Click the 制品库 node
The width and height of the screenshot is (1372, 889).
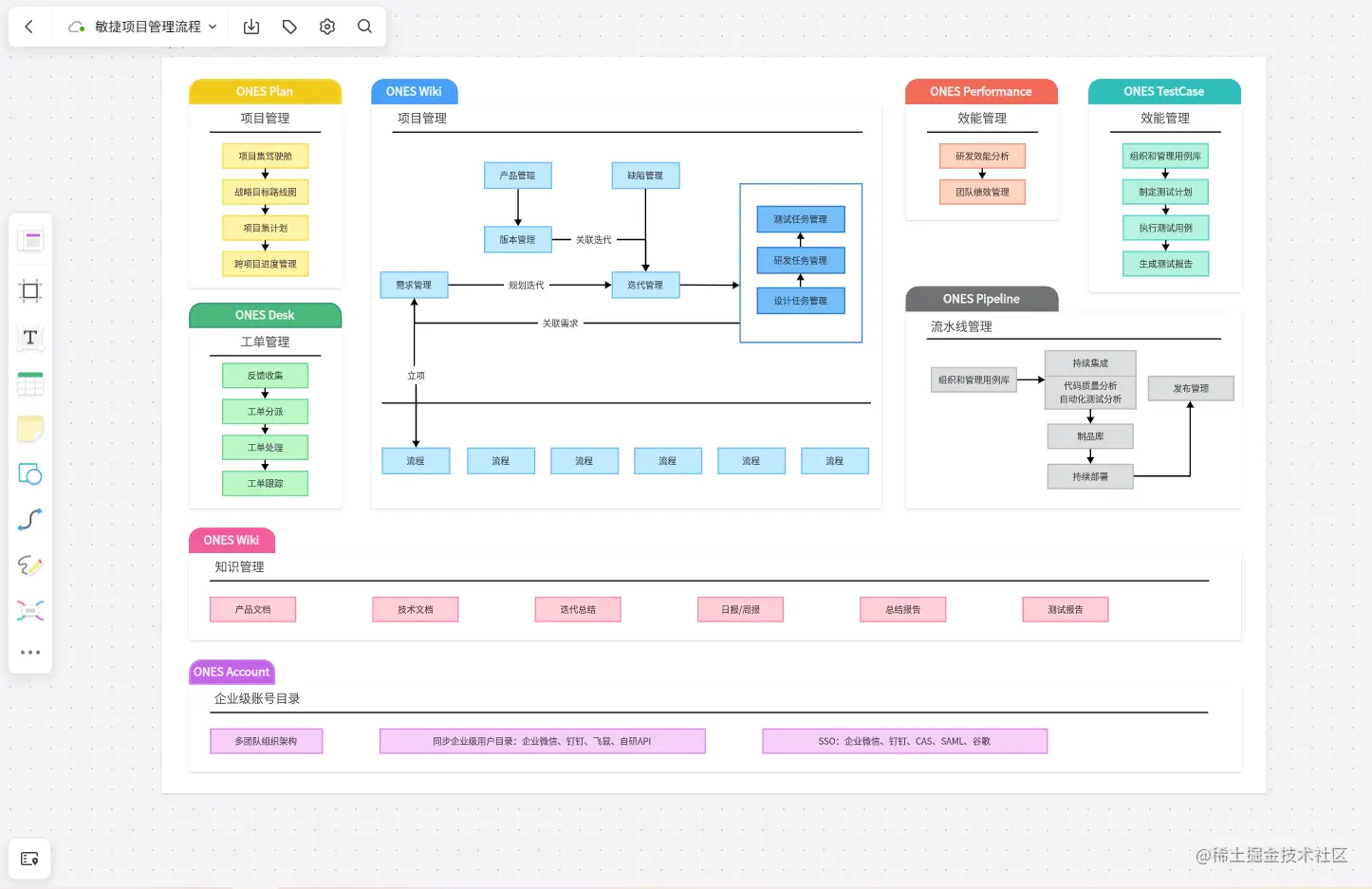(1090, 436)
